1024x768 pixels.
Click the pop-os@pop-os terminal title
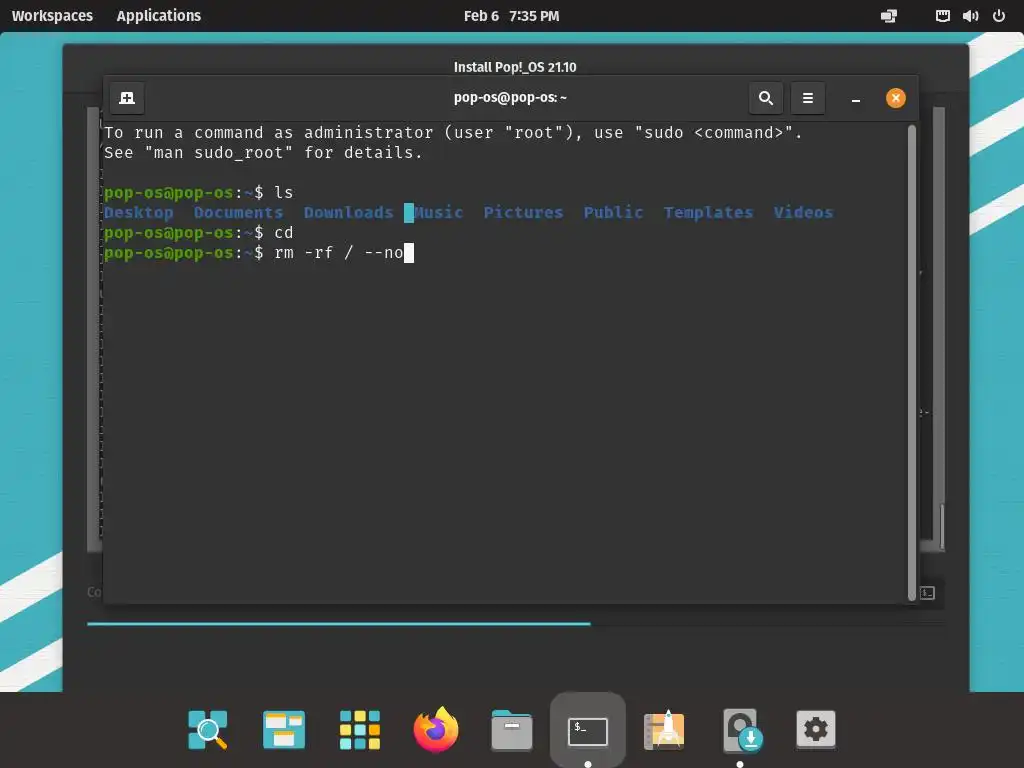[x=510, y=98]
